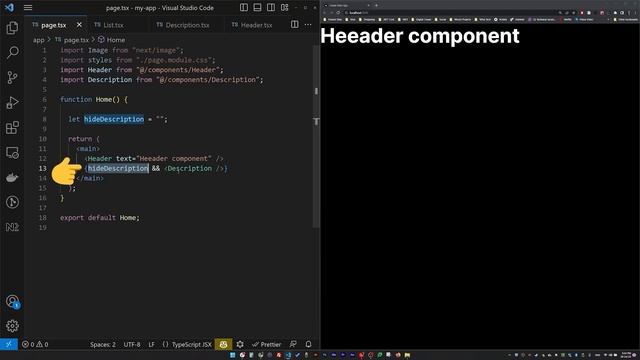Open File Explorer on taskbar
Screen dimensions: 640x360
(x=407, y=355)
